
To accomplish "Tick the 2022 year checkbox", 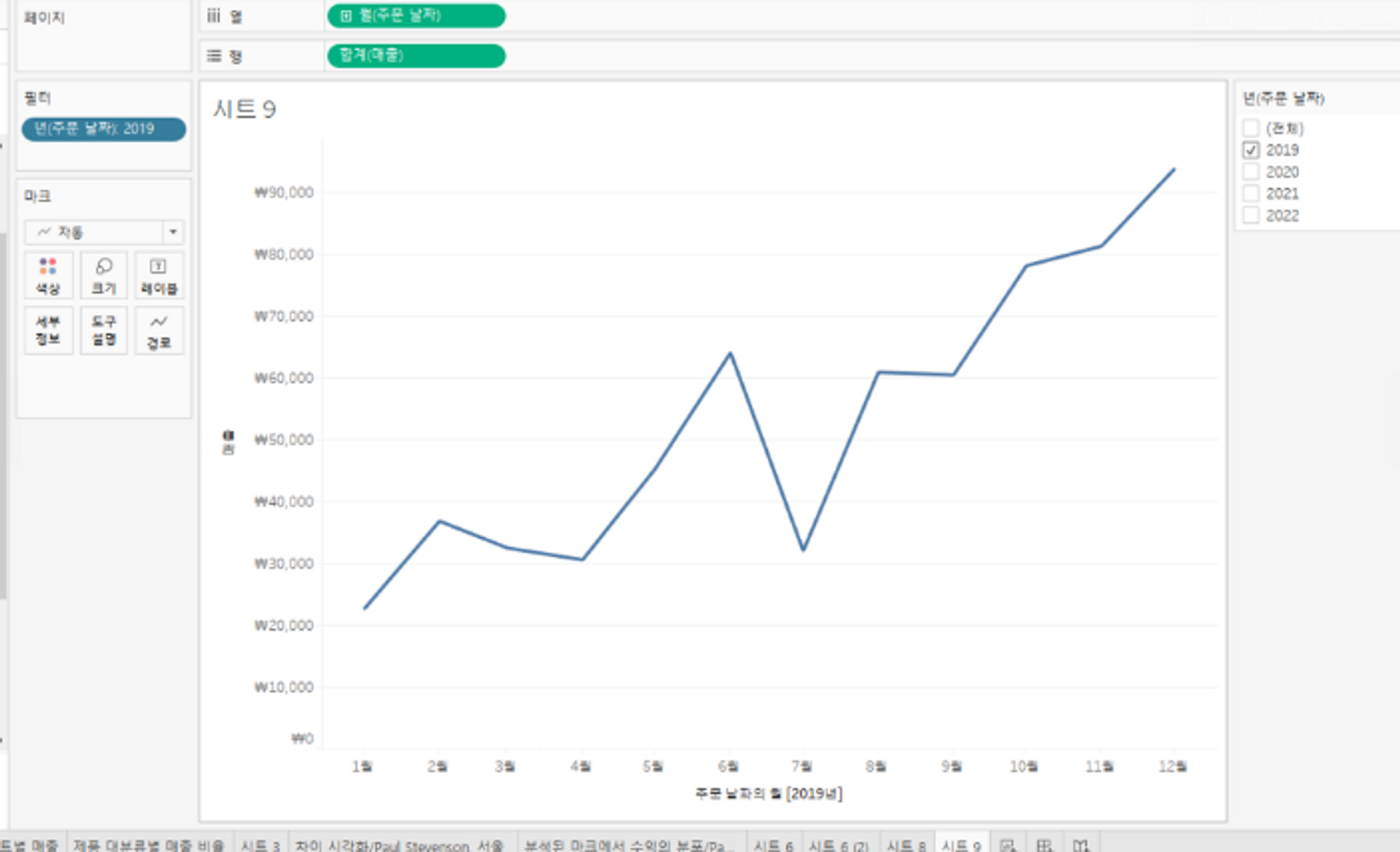I will tap(1251, 215).
